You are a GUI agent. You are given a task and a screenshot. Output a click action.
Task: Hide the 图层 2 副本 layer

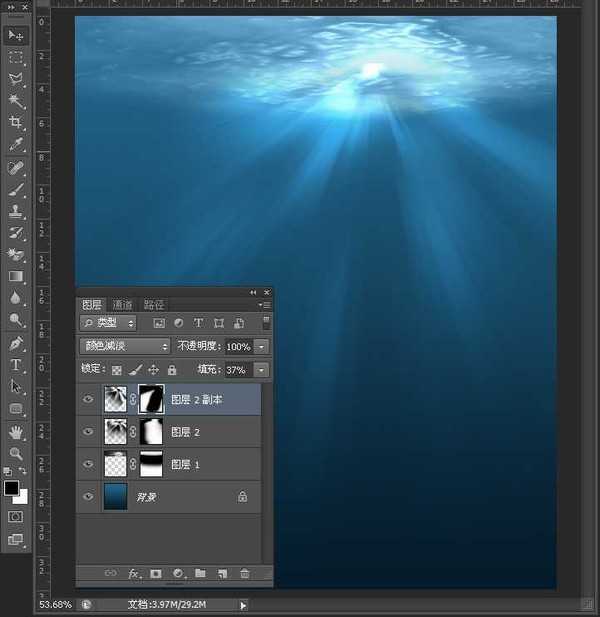89,400
